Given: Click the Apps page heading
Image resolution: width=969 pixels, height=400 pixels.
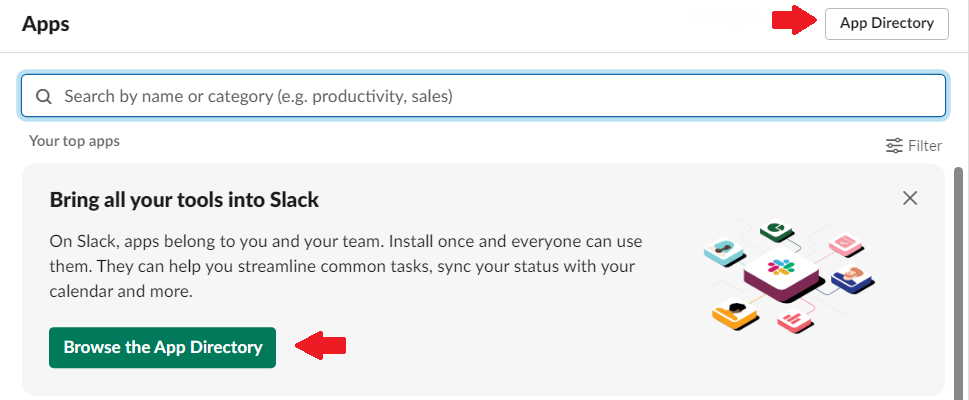Looking at the screenshot, I should (46, 25).
